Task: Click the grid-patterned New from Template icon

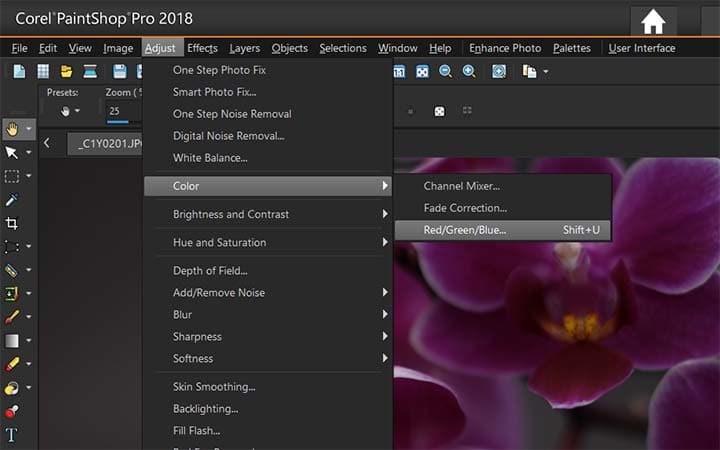Action: click(x=43, y=72)
